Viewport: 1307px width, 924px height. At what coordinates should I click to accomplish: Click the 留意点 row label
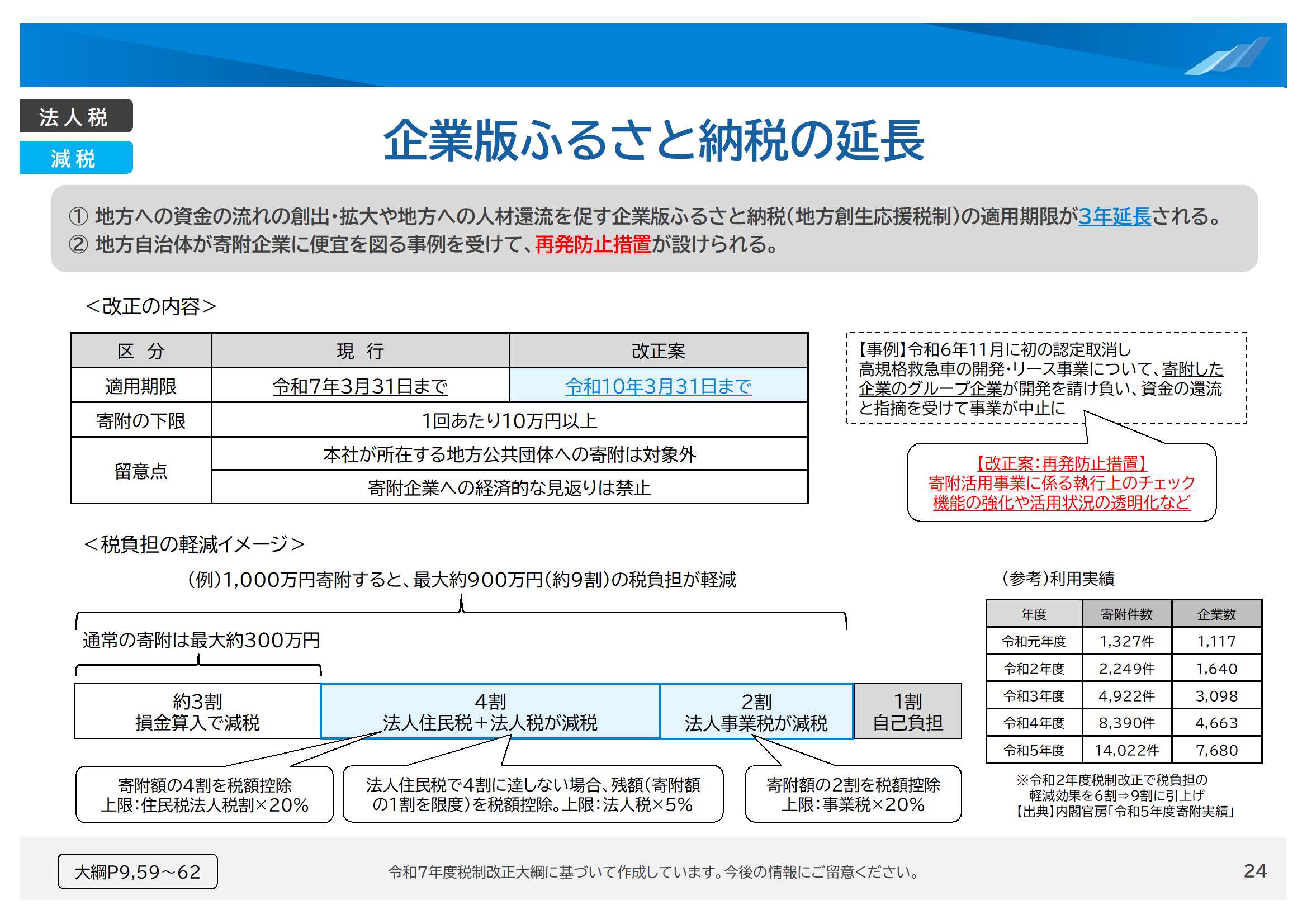pyautogui.click(x=141, y=471)
